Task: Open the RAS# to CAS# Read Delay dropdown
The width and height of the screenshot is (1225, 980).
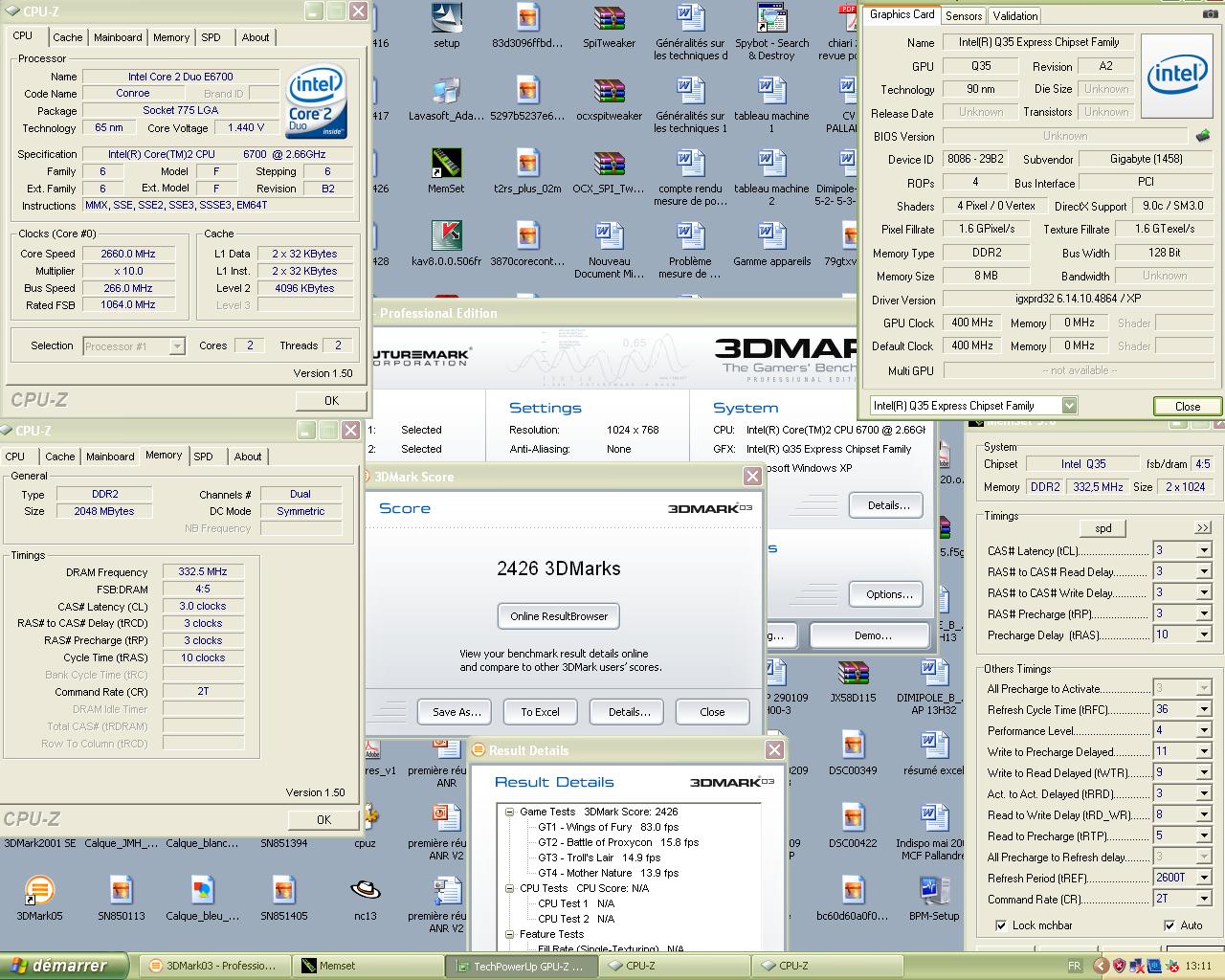Action: click(x=1204, y=571)
